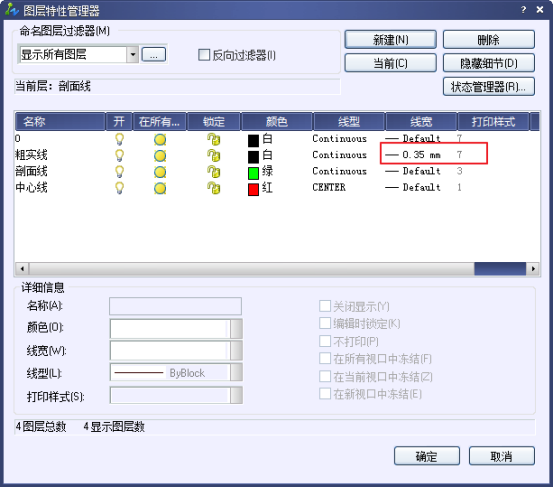This screenshot has height=487, width=554.
Task: Check 在新视口中冻结 checkbox
Action: click(x=325, y=393)
